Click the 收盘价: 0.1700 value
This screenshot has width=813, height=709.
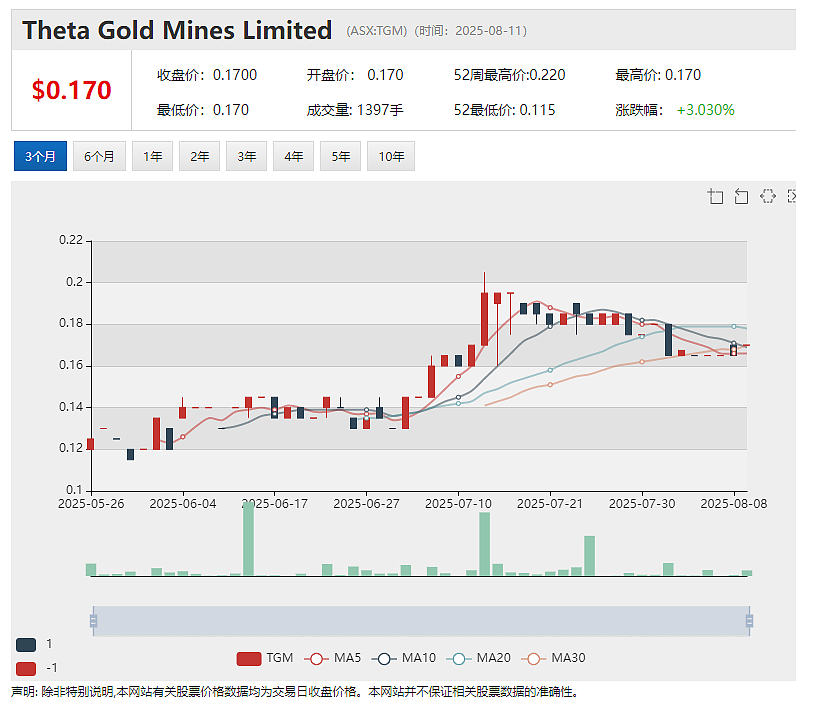tap(207, 75)
